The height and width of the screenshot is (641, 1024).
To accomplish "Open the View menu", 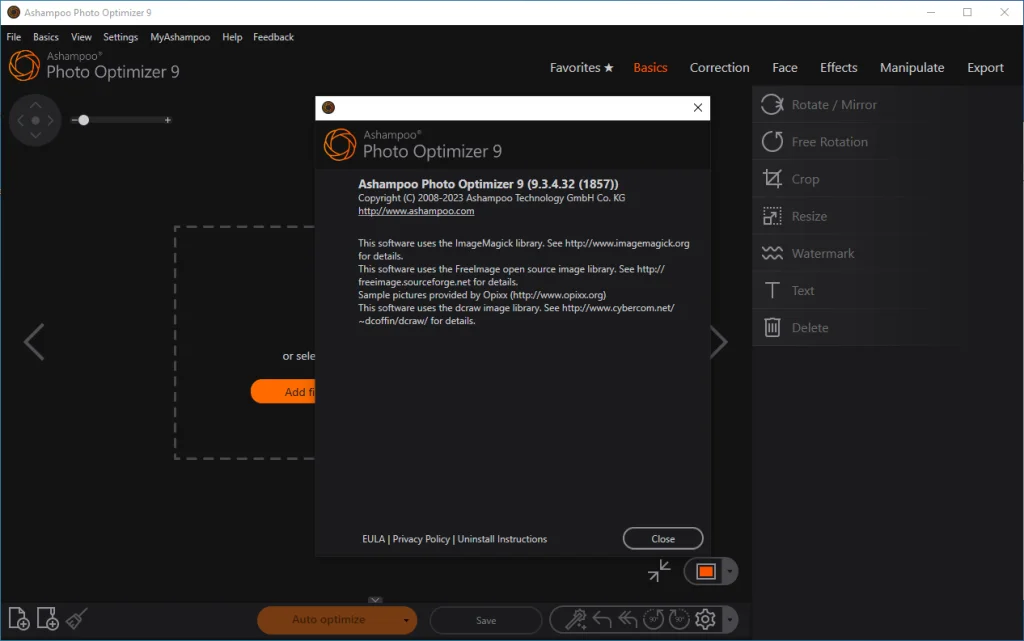I will [x=81, y=37].
